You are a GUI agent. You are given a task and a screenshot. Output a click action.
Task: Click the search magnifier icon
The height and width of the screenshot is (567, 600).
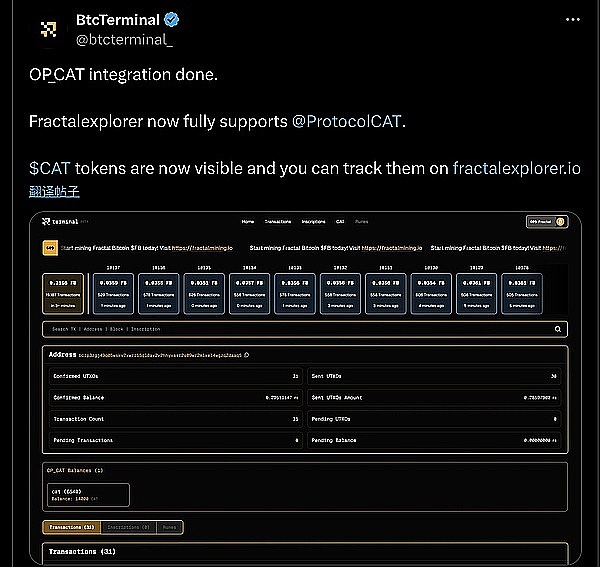tap(558, 328)
